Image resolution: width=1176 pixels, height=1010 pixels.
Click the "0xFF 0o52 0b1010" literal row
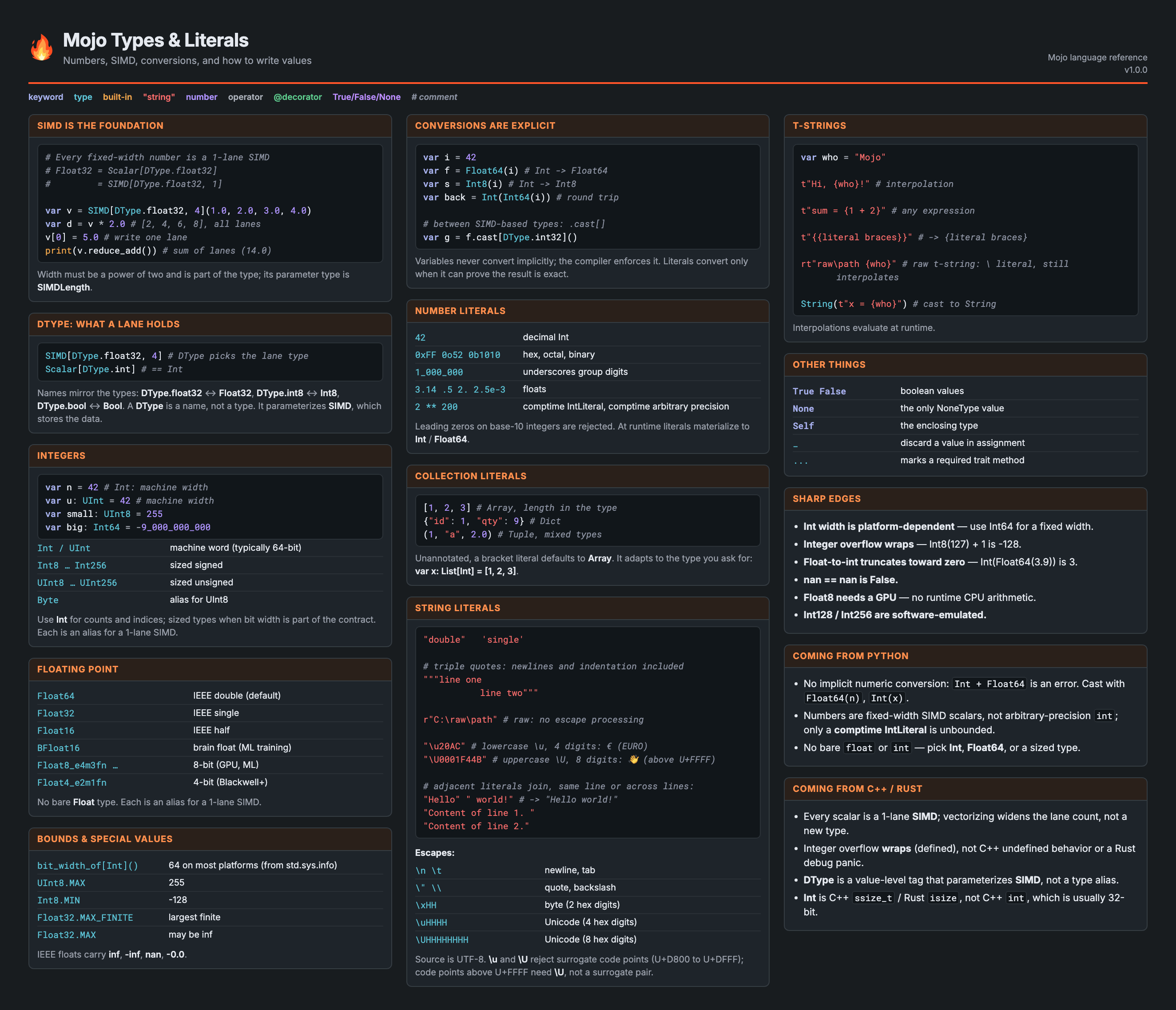(x=588, y=355)
